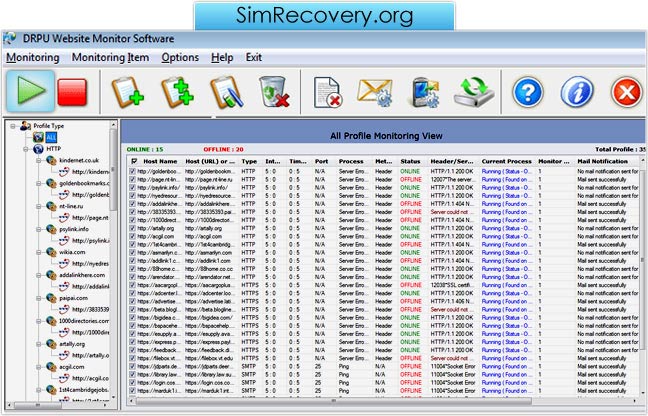Click artally.org globe icon in tree
Screen dimensions: 648x416
(x=51, y=344)
